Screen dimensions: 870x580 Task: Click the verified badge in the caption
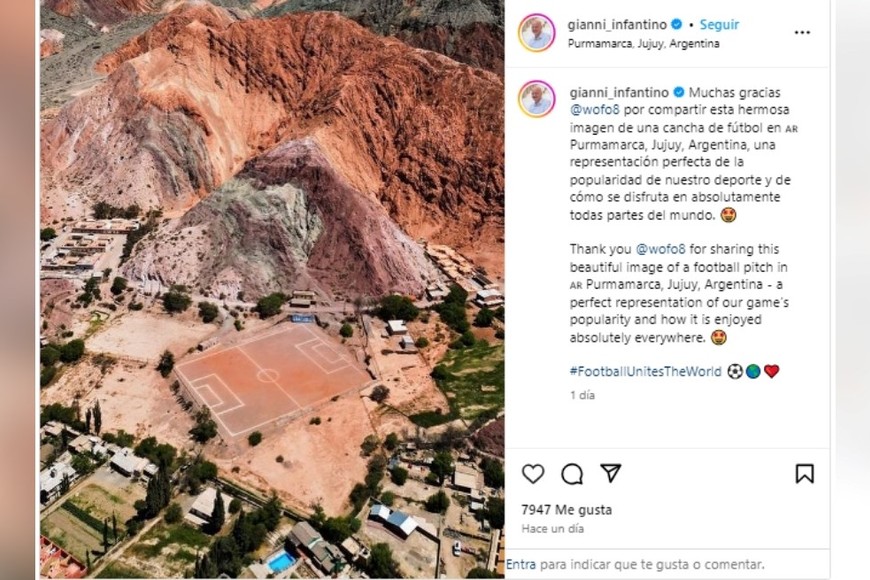[679, 92]
